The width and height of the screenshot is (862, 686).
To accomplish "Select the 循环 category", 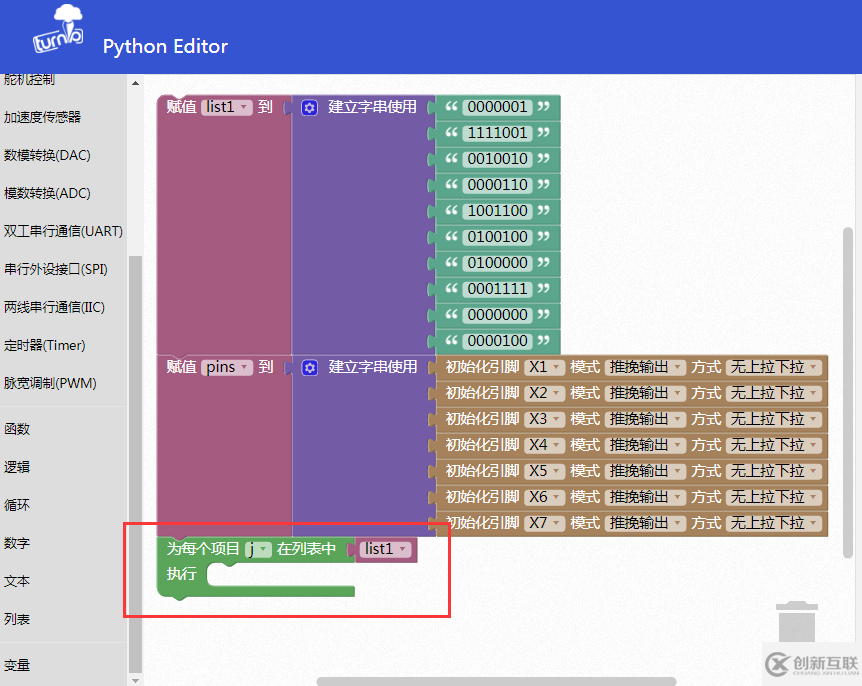I will [17, 505].
